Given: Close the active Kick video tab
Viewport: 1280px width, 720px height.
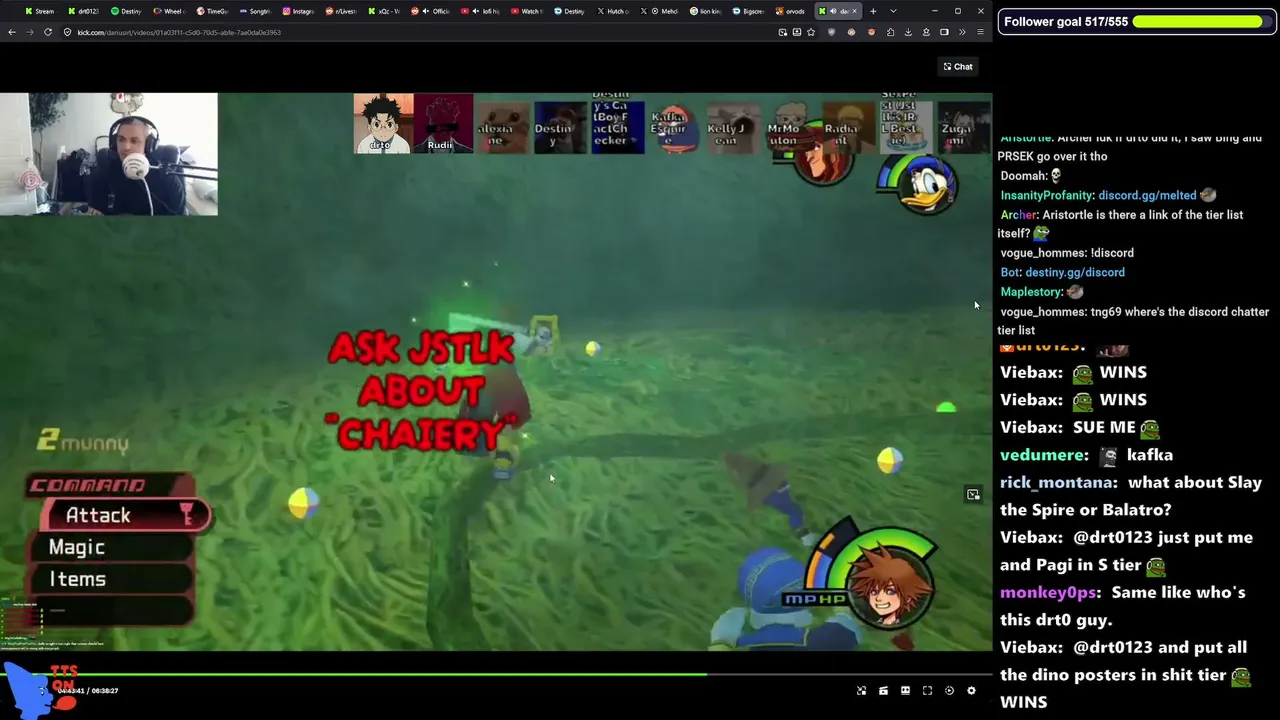Looking at the screenshot, I should pos(855,11).
